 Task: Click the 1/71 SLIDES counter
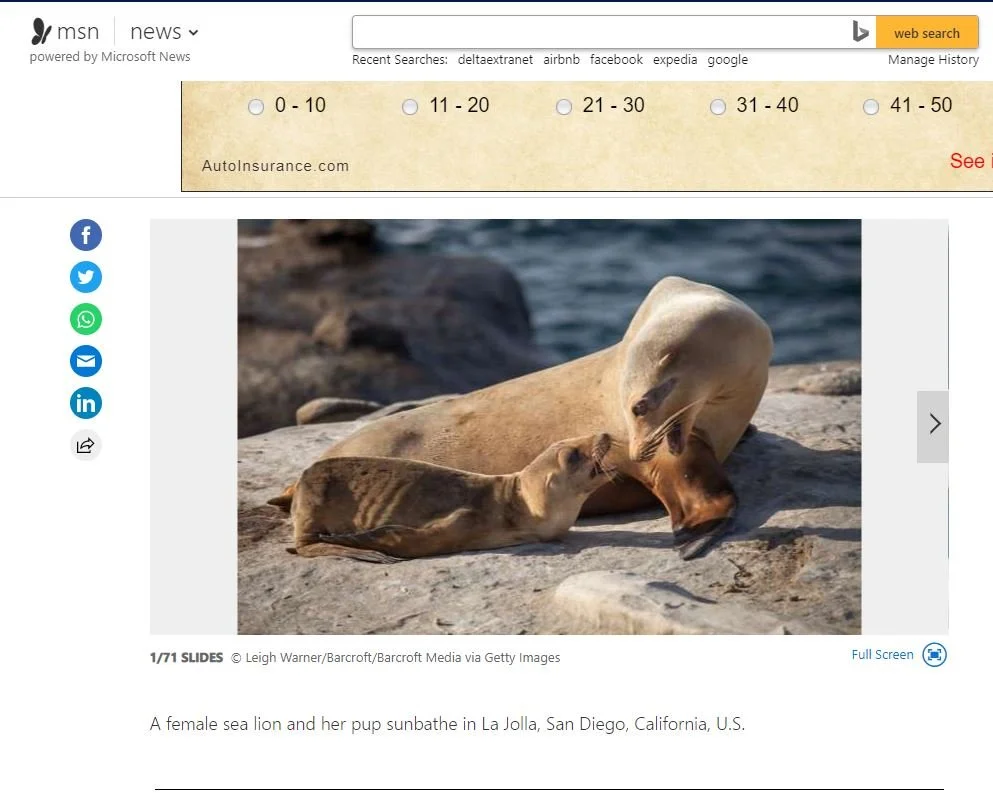pyautogui.click(x=186, y=657)
